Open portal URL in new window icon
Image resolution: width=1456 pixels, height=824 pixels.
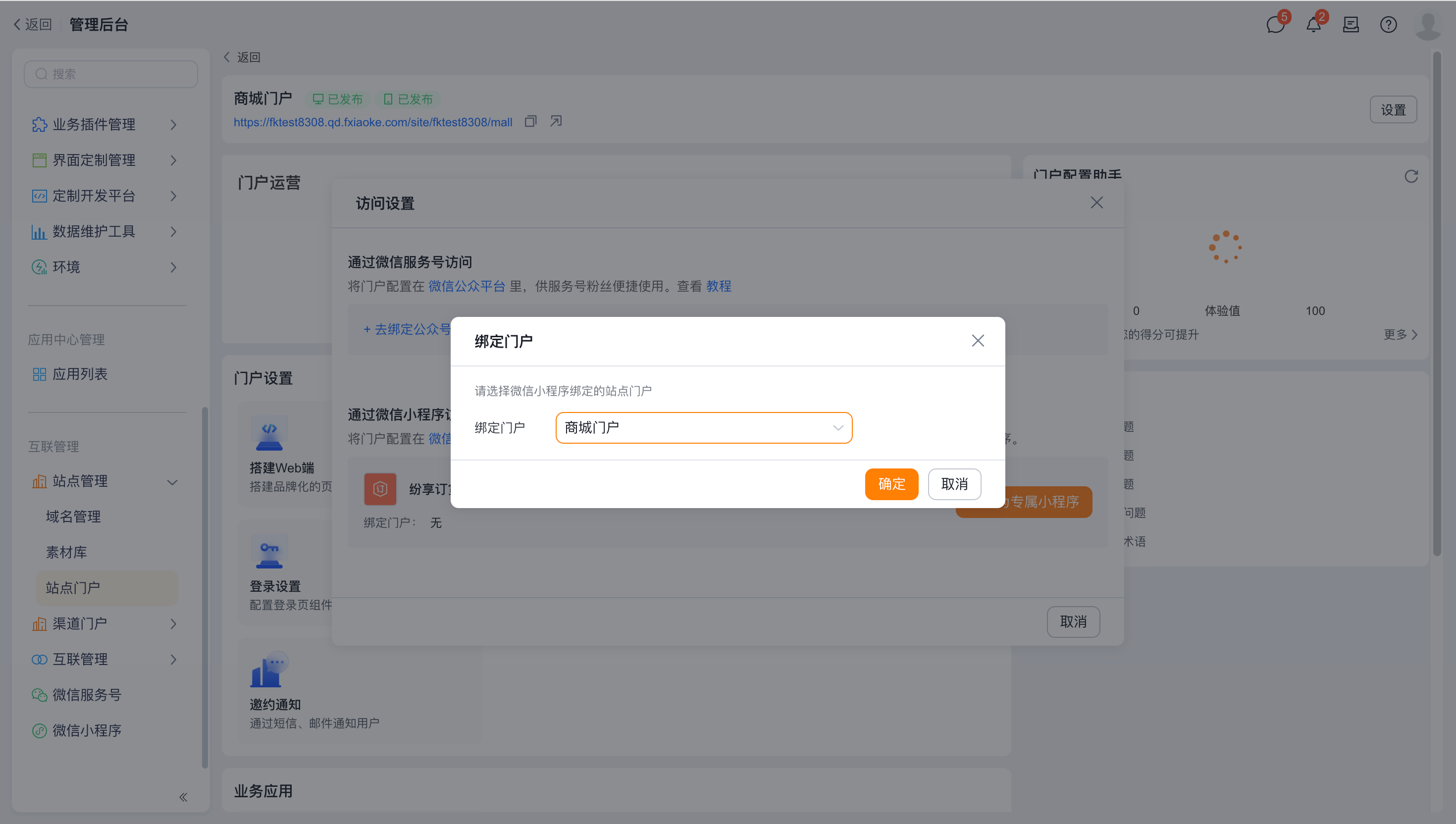click(x=556, y=122)
